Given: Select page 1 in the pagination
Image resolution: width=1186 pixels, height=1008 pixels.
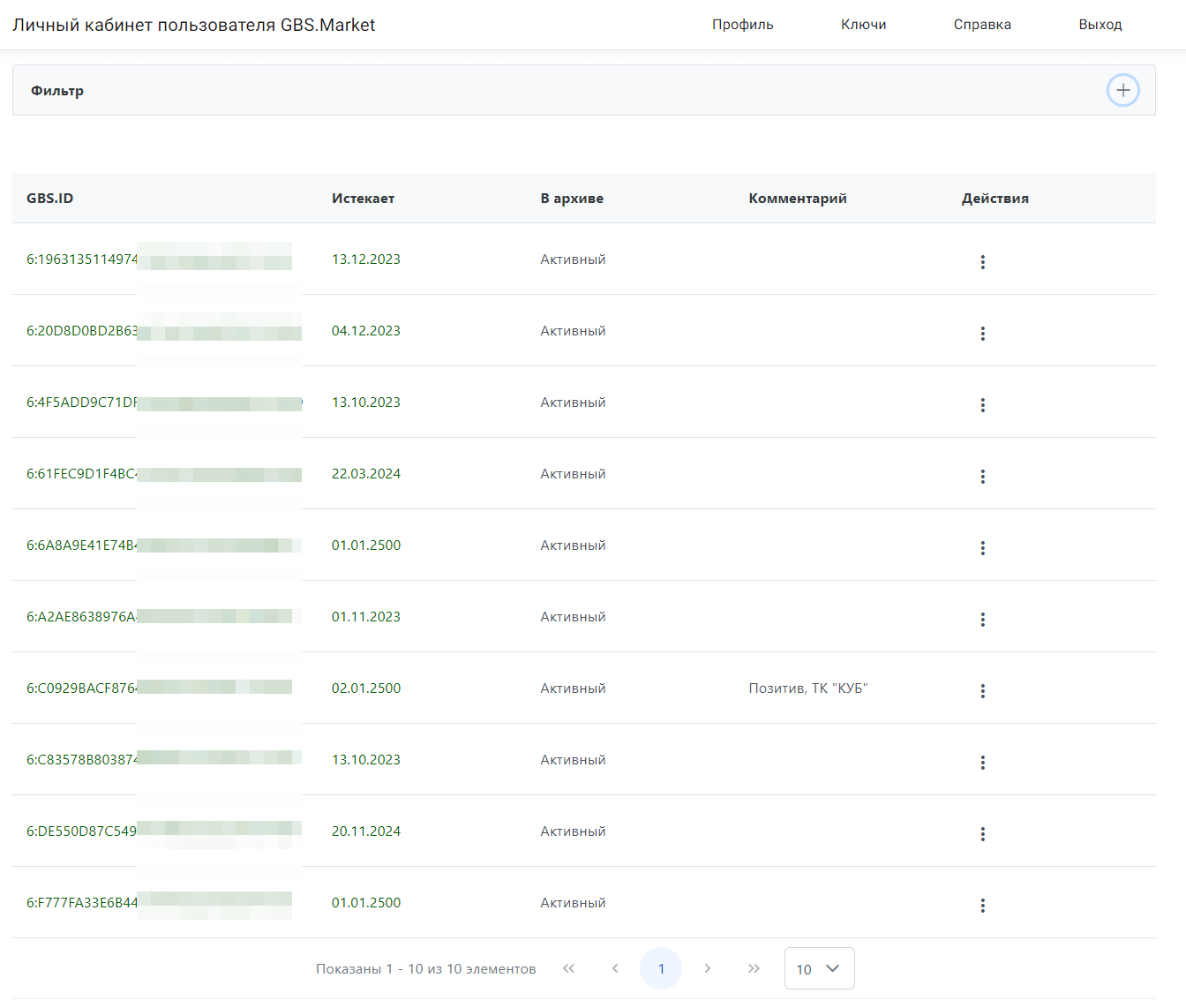Looking at the screenshot, I should click(x=661, y=968).
